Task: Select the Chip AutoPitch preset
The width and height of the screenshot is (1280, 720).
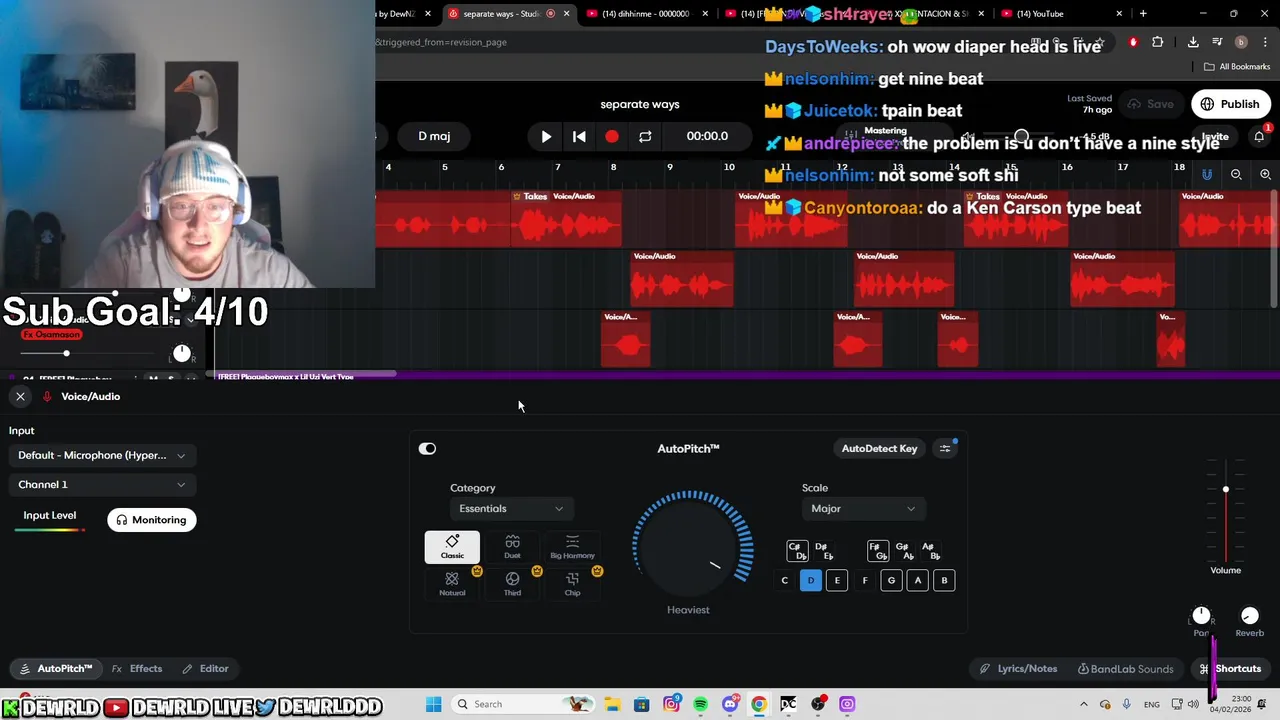Action: [572, 584]
